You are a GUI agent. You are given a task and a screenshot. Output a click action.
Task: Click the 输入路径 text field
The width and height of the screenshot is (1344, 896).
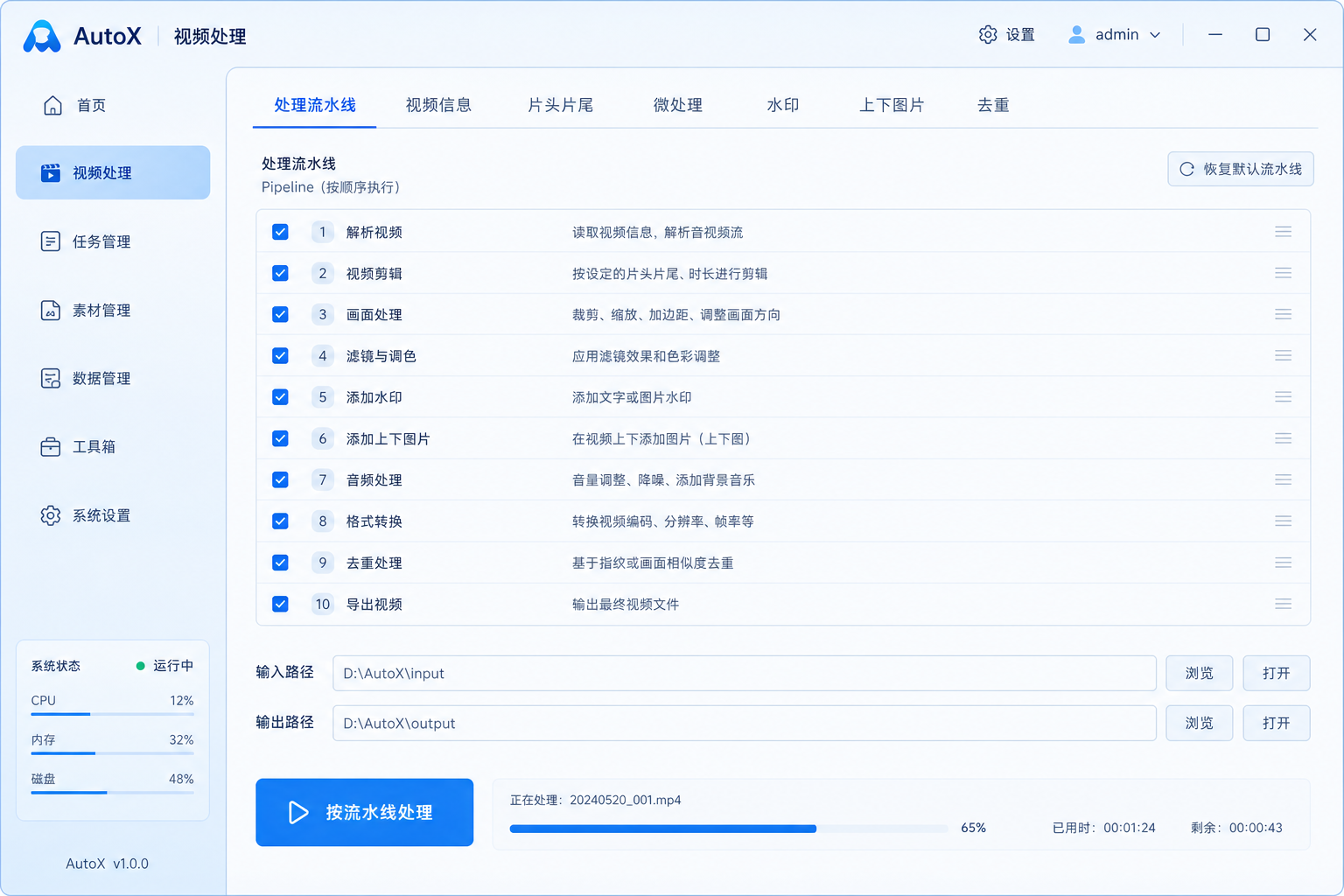[745, 673]
